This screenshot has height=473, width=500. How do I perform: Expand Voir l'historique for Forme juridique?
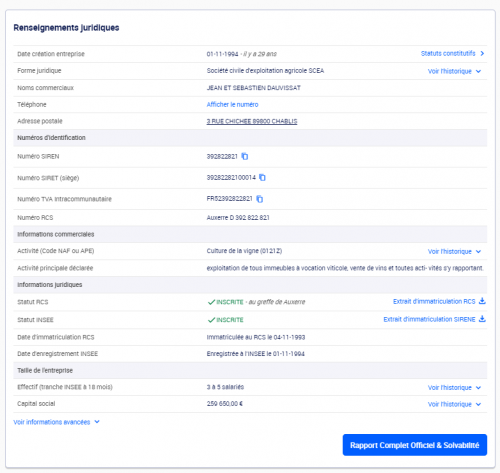[x=454, y=71]
